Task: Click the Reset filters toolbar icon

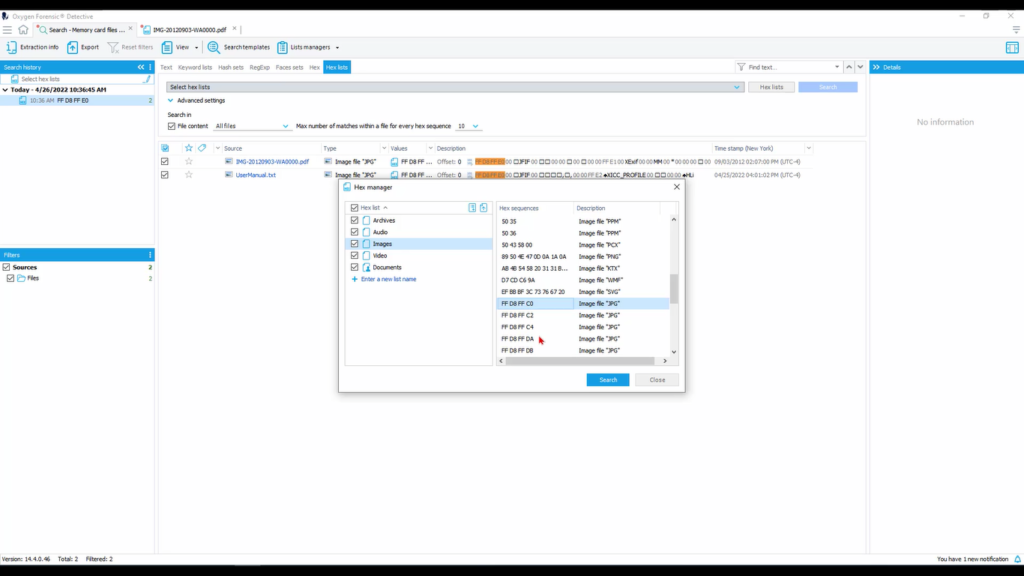Action: pos(113,47)
